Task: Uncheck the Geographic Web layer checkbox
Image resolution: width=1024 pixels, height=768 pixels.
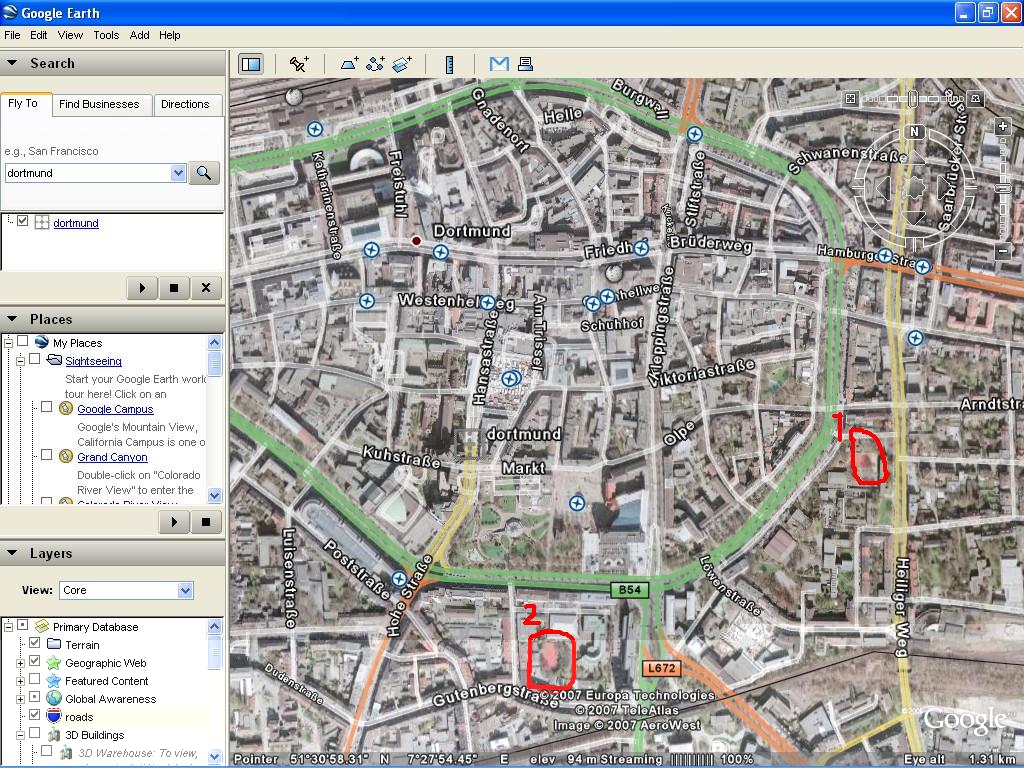Action: (x=35, y=661)
